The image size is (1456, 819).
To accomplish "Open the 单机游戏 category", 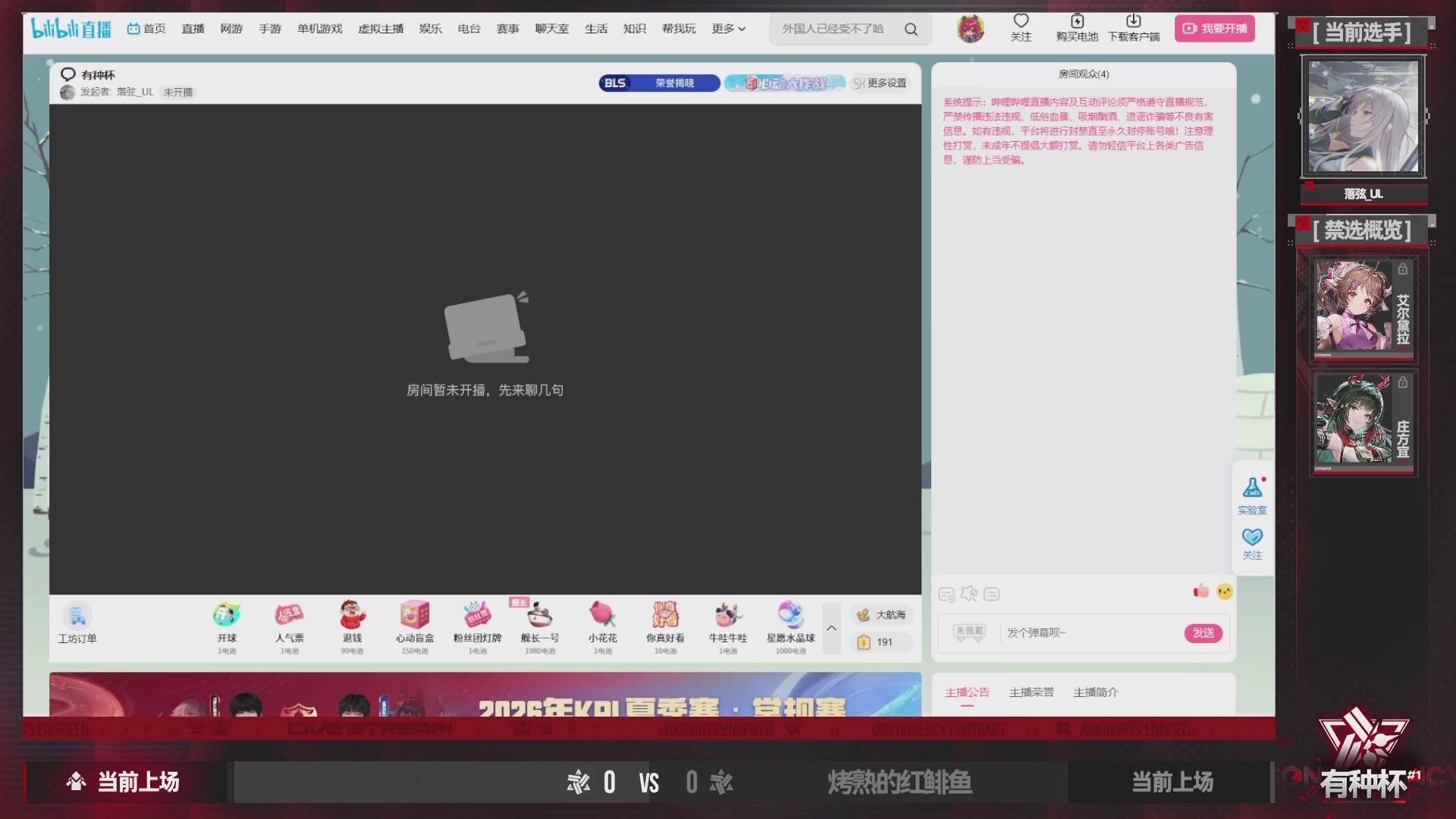I will coord(319,29).
